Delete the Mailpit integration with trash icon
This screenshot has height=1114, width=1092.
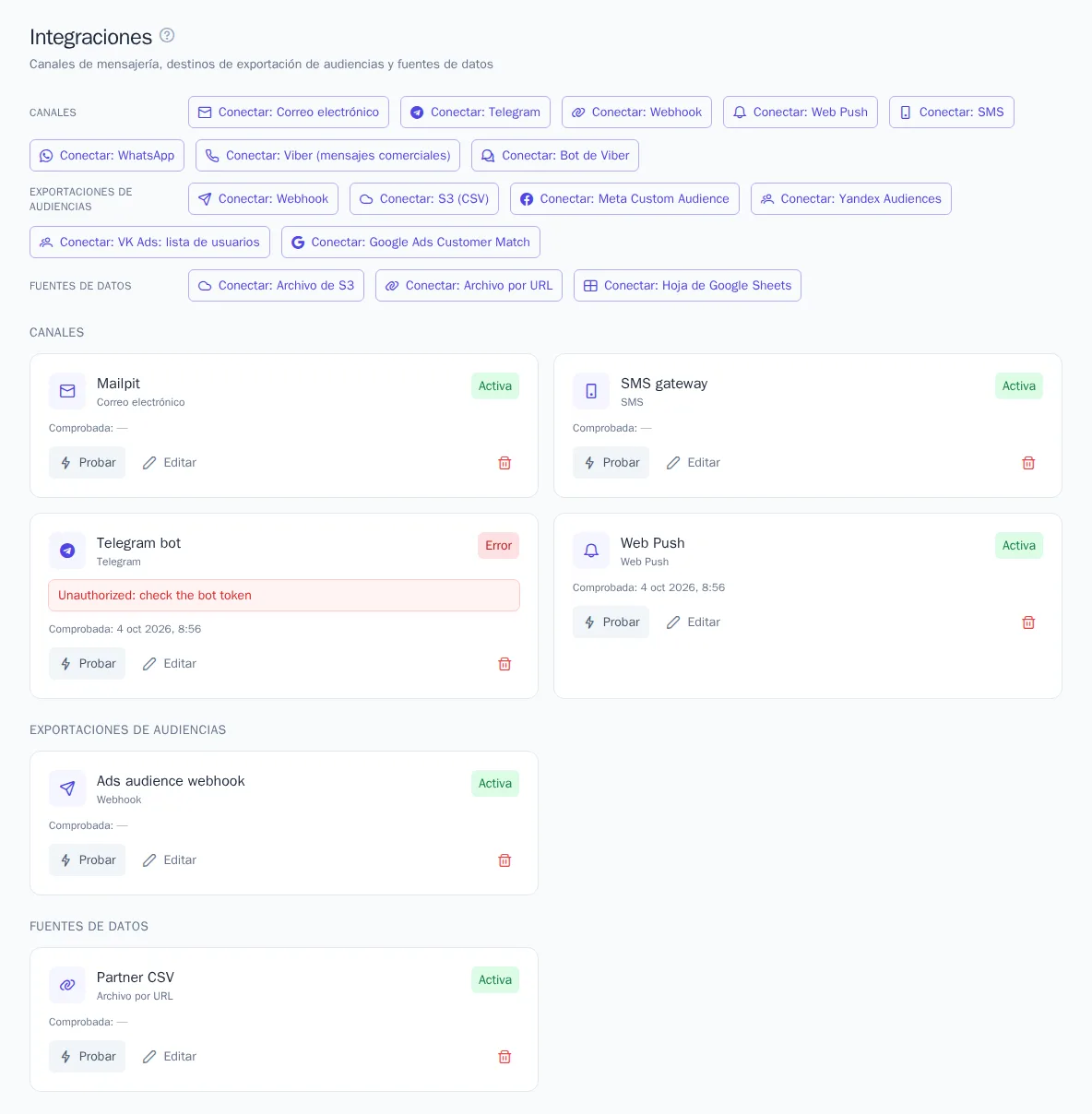[x=504, y=463]
